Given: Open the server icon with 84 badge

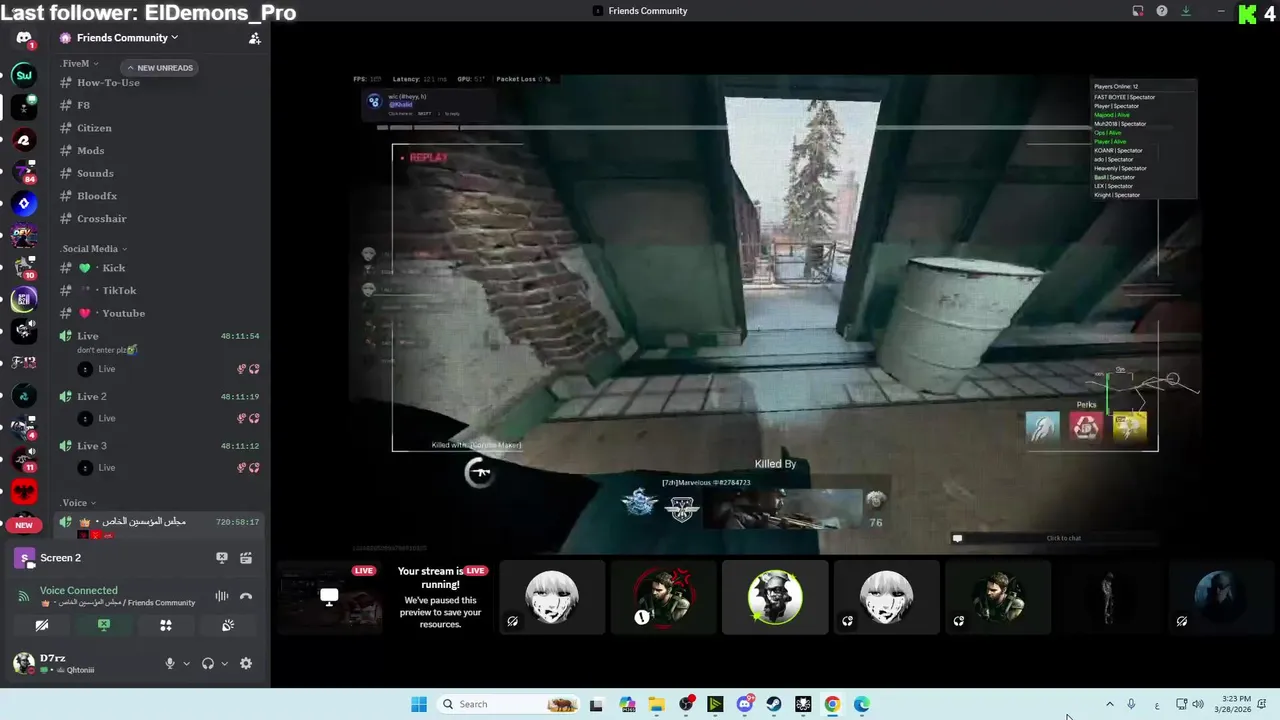Looking at the screenshot, I should pyautogui.click(x=24, y=171).
